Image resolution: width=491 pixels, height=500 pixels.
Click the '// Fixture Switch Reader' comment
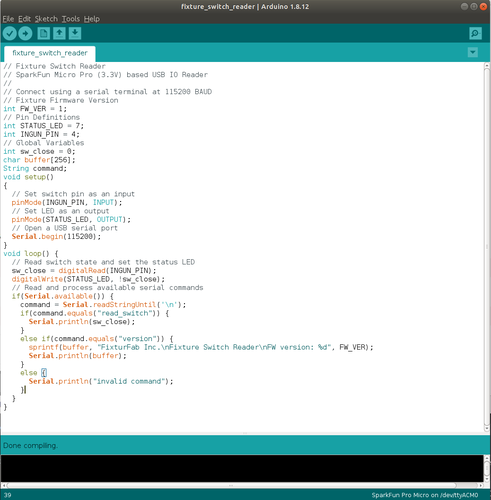tap(54, 66)
